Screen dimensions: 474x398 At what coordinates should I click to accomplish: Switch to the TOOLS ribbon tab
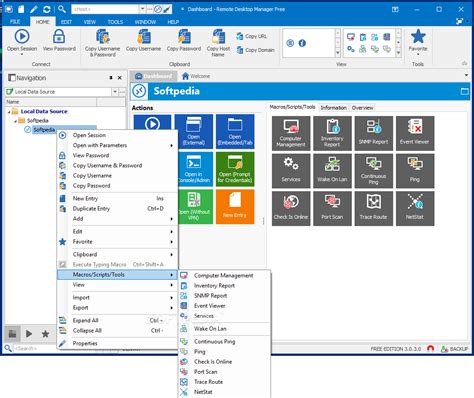point(115,22)
